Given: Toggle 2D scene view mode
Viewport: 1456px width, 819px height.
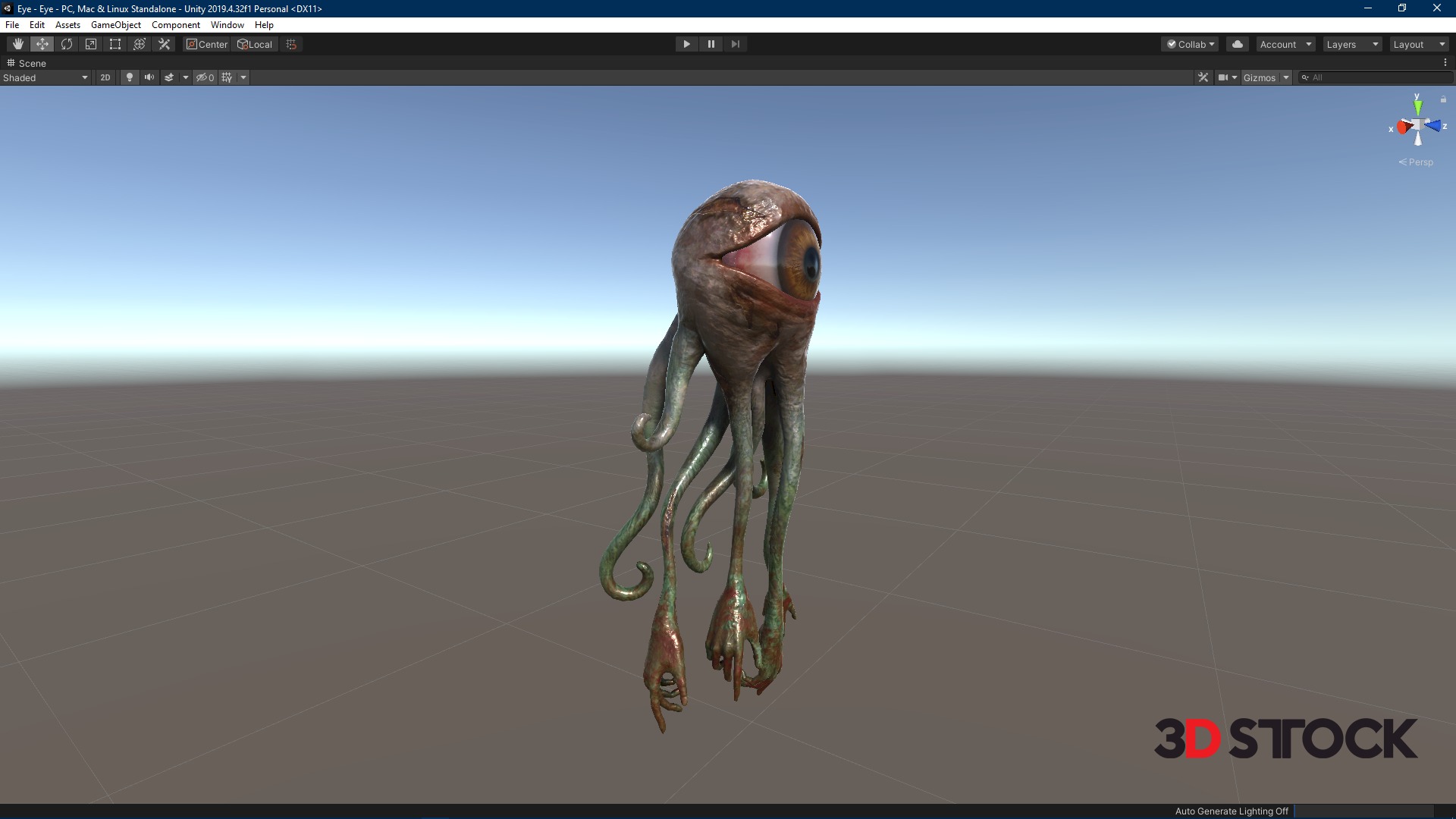Looking at the screenshot, I should (x=105, y=77).
